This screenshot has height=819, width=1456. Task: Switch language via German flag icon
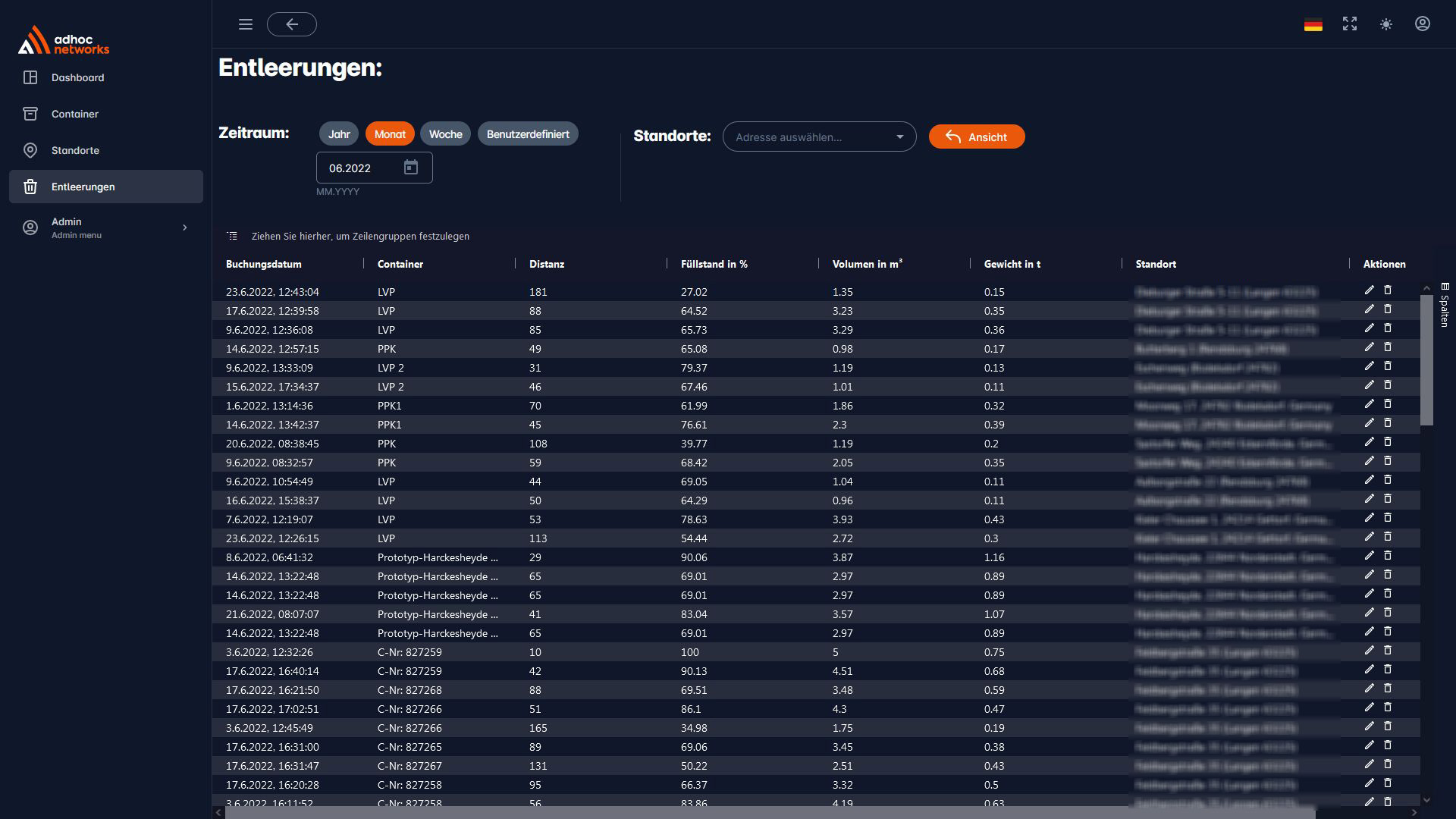tap(1313, 24)
